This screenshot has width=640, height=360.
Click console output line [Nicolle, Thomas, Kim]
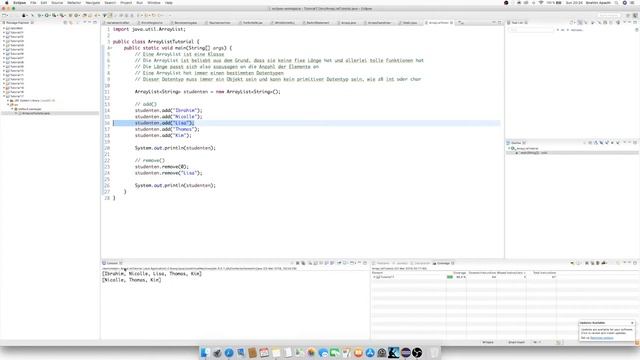pyautogui.click(x=132, y=280)
